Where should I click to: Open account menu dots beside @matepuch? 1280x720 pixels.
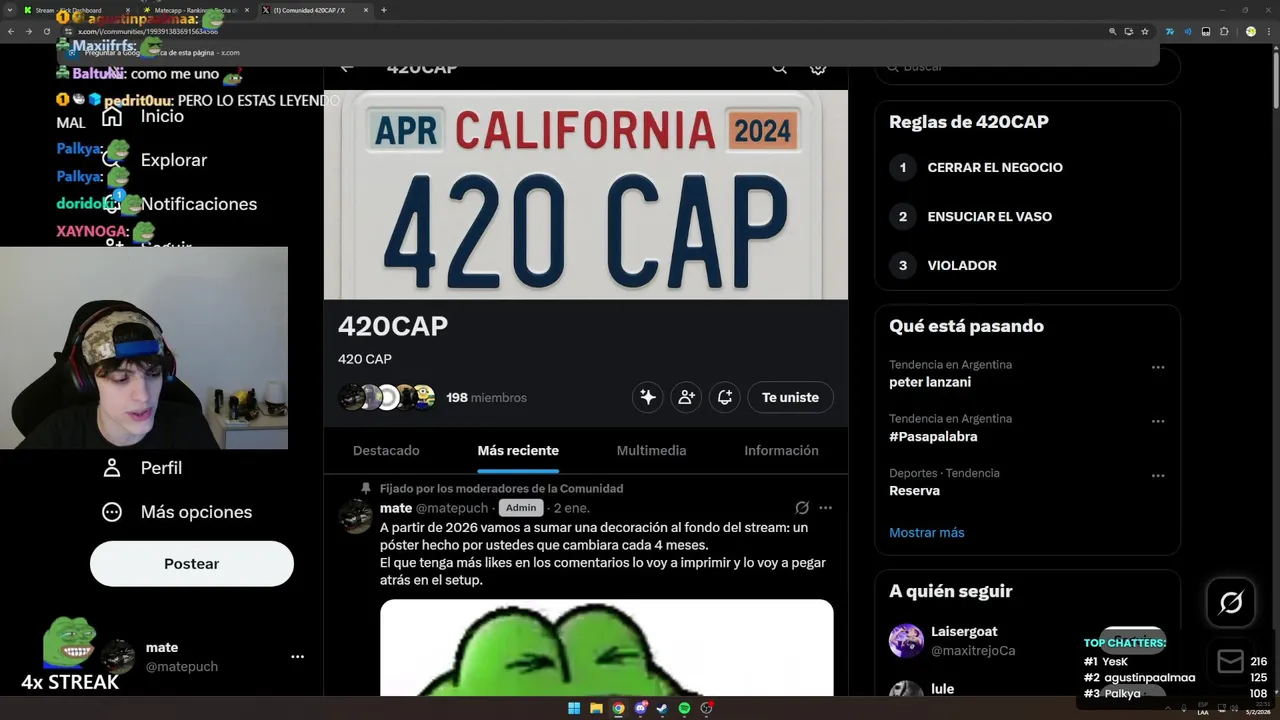click(x=297, y=657)
